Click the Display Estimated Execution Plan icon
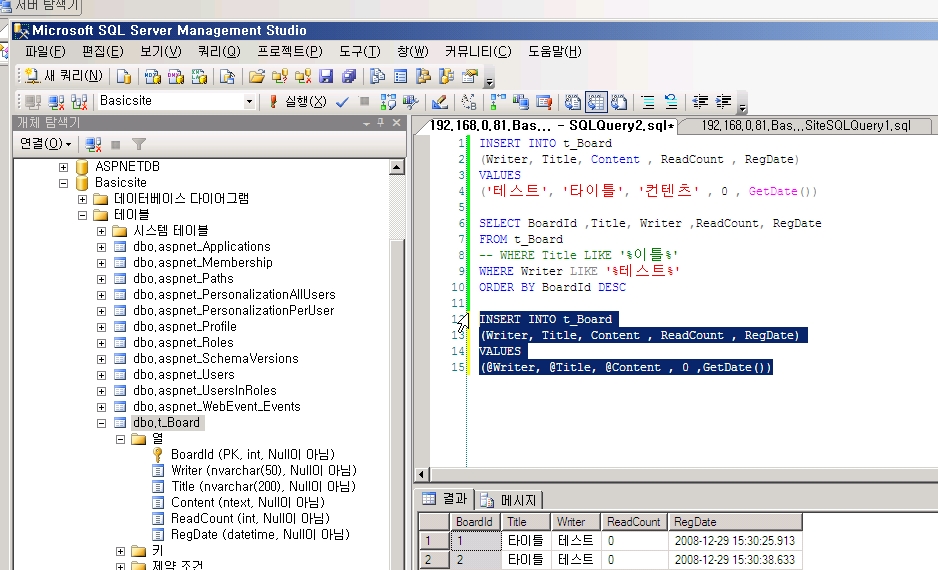This screenshot has width=938, height=570. click(388, 102)
